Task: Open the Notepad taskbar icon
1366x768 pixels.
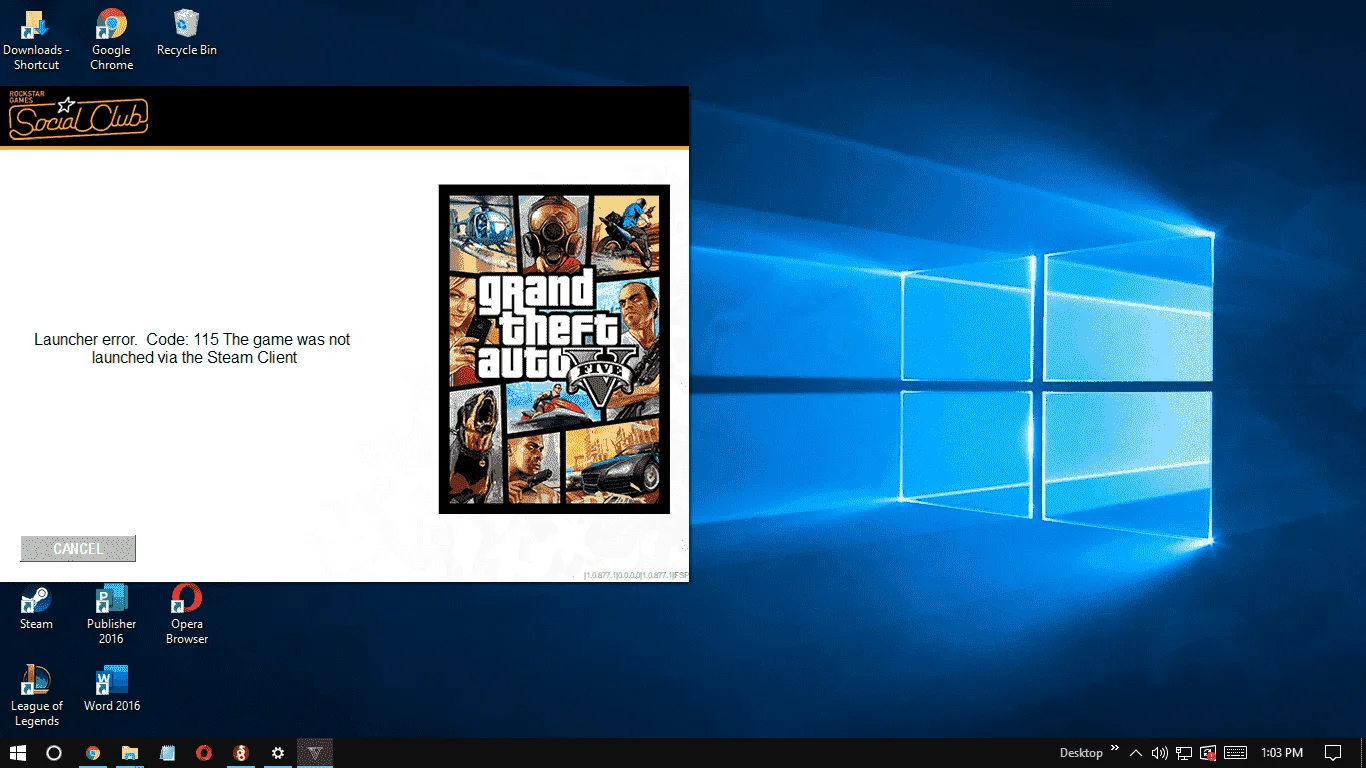Action: coord(167,753)
